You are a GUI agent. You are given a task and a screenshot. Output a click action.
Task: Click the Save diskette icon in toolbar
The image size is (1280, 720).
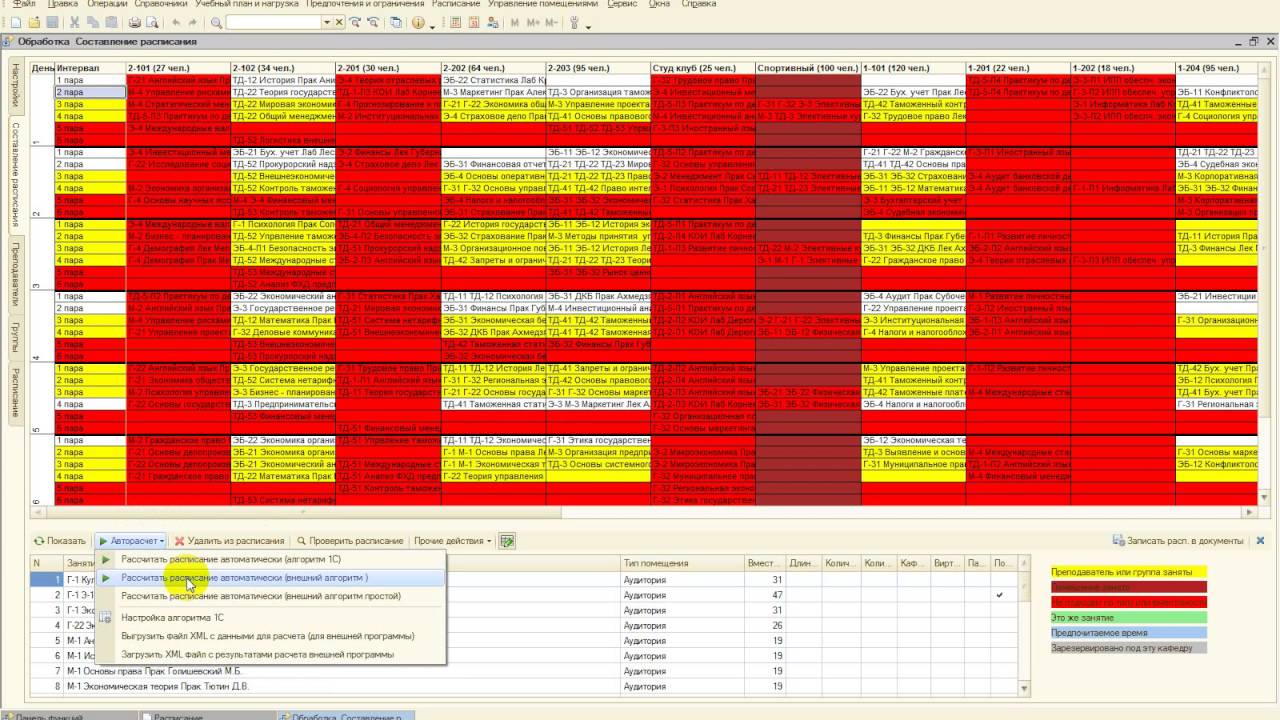[x=52, y=22]
